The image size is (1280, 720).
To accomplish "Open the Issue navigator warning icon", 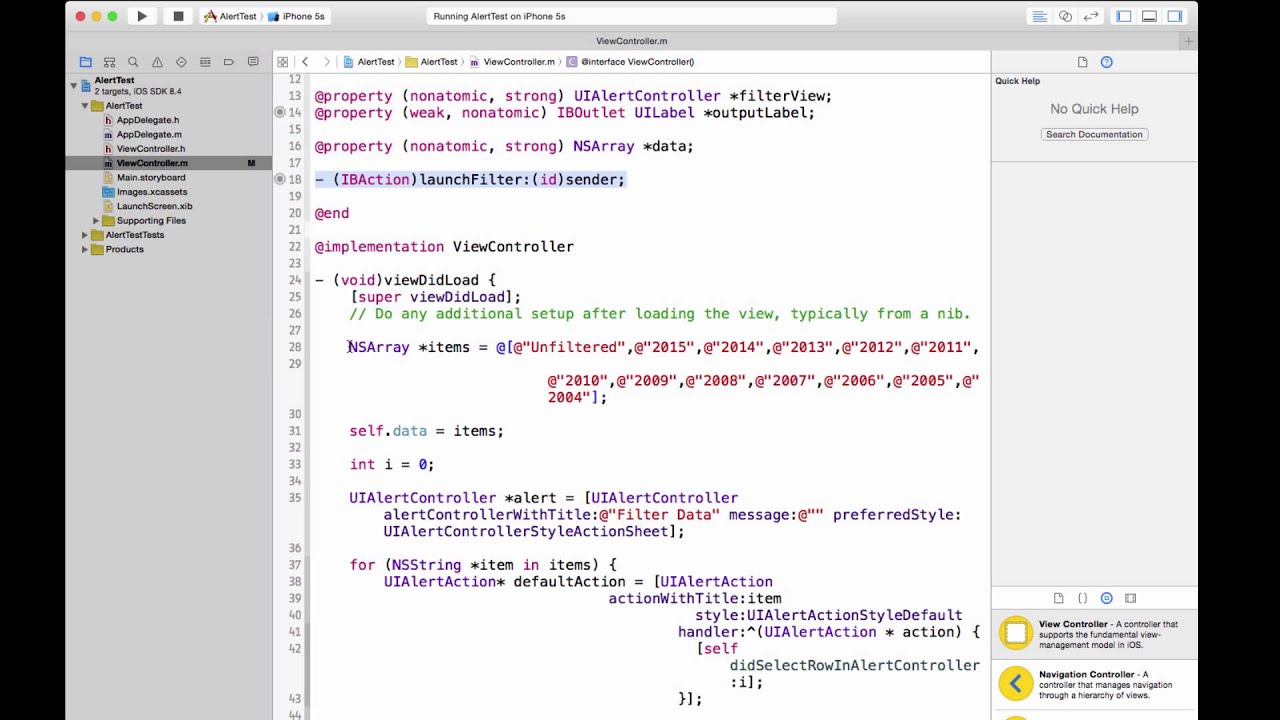I will coord(157,62).
